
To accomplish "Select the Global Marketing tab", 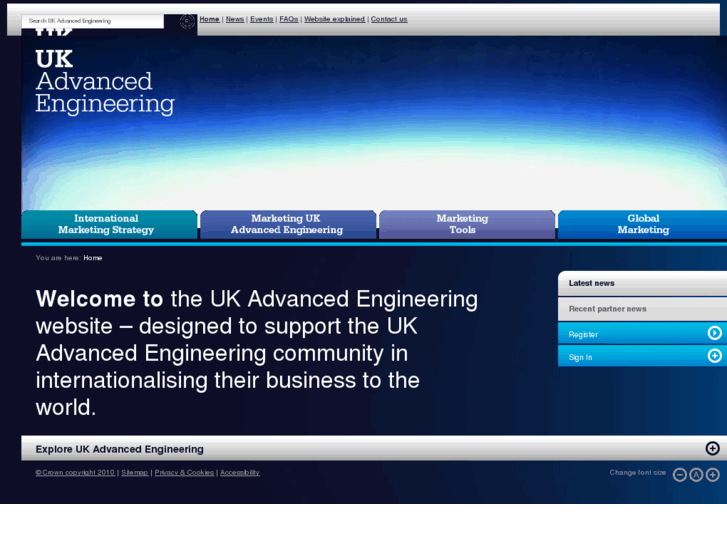I will pos(643,224).
